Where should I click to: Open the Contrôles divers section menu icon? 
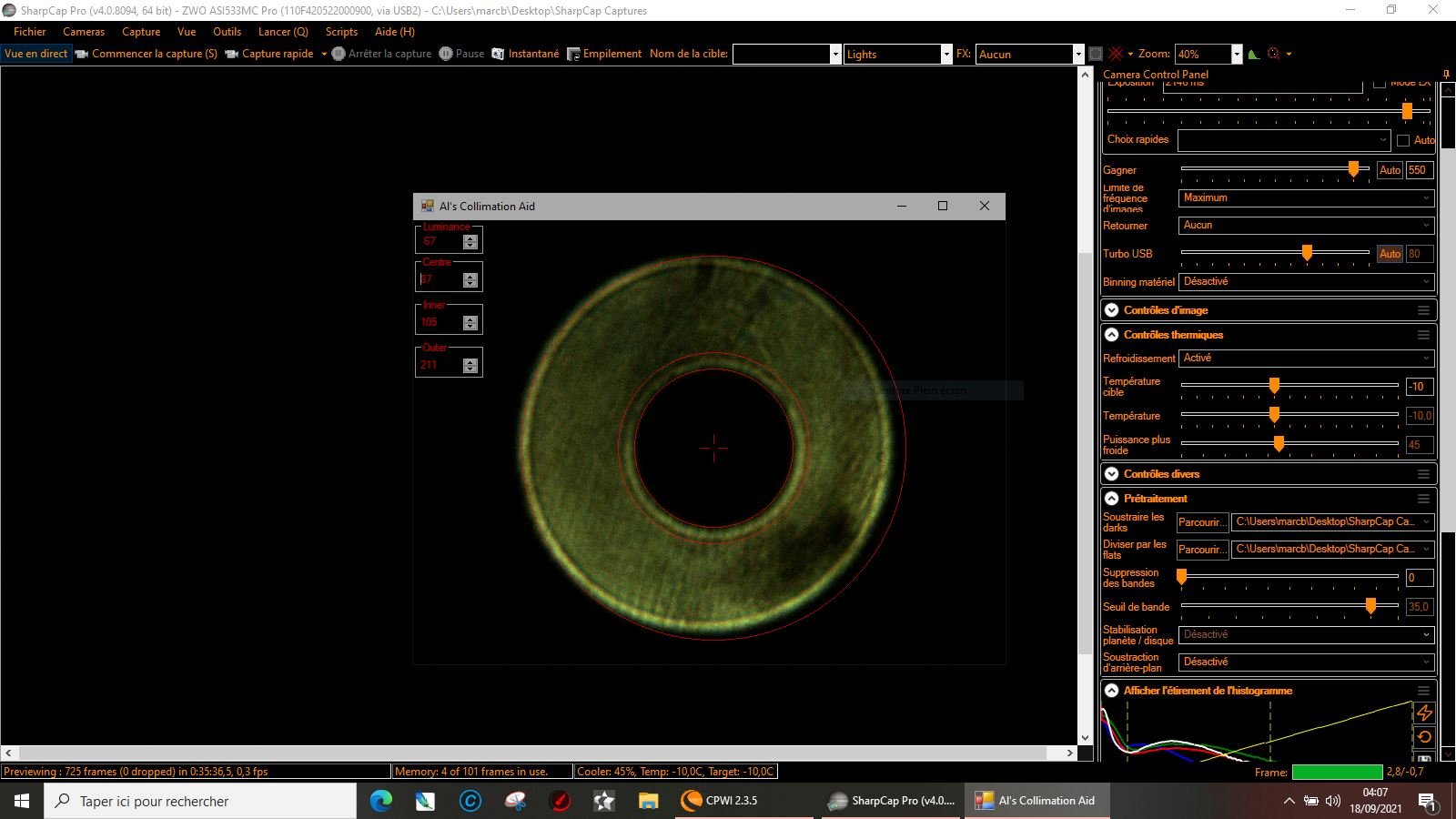click(1423, 474)
